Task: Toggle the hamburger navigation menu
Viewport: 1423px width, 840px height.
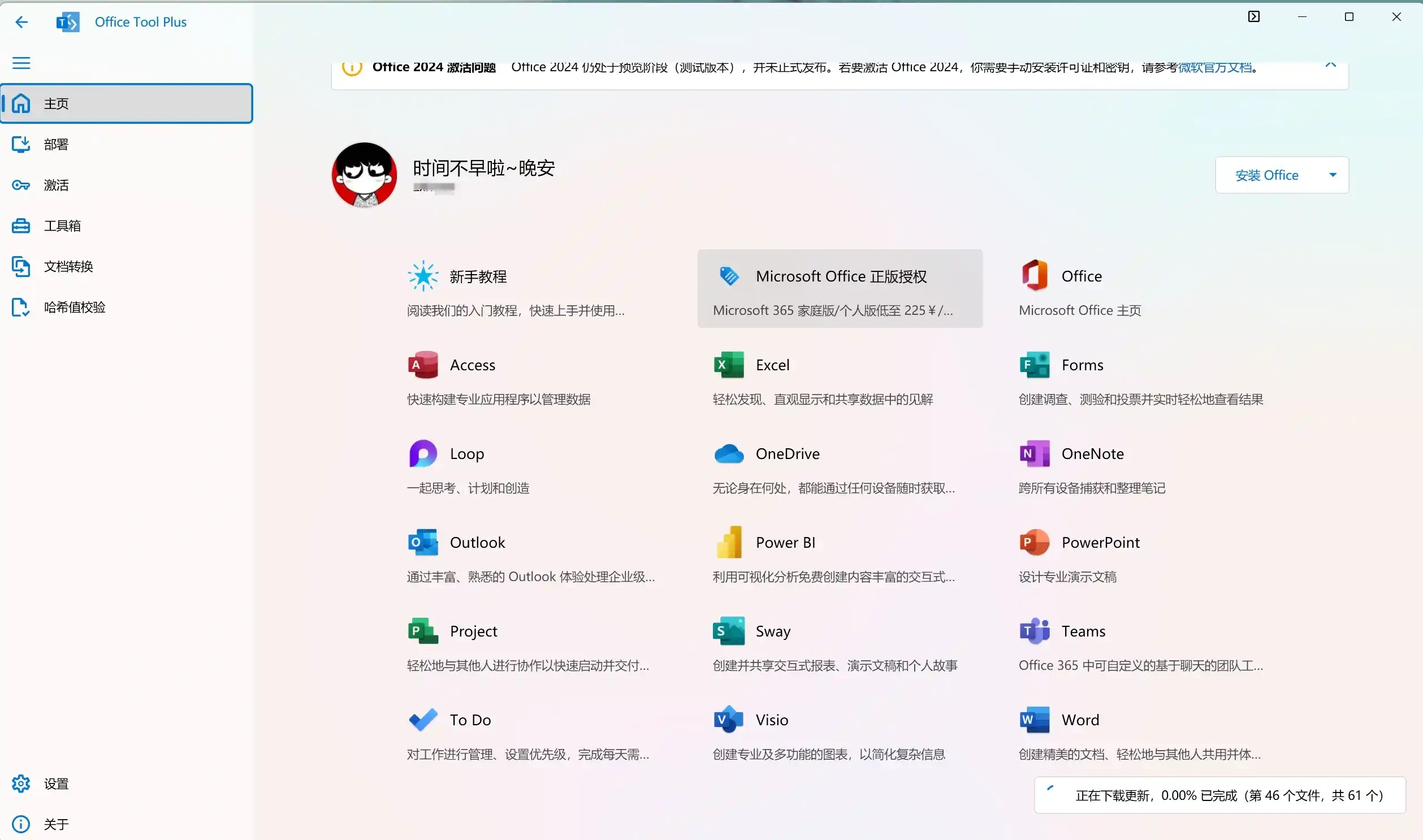Action: click(x=21, y=63)
